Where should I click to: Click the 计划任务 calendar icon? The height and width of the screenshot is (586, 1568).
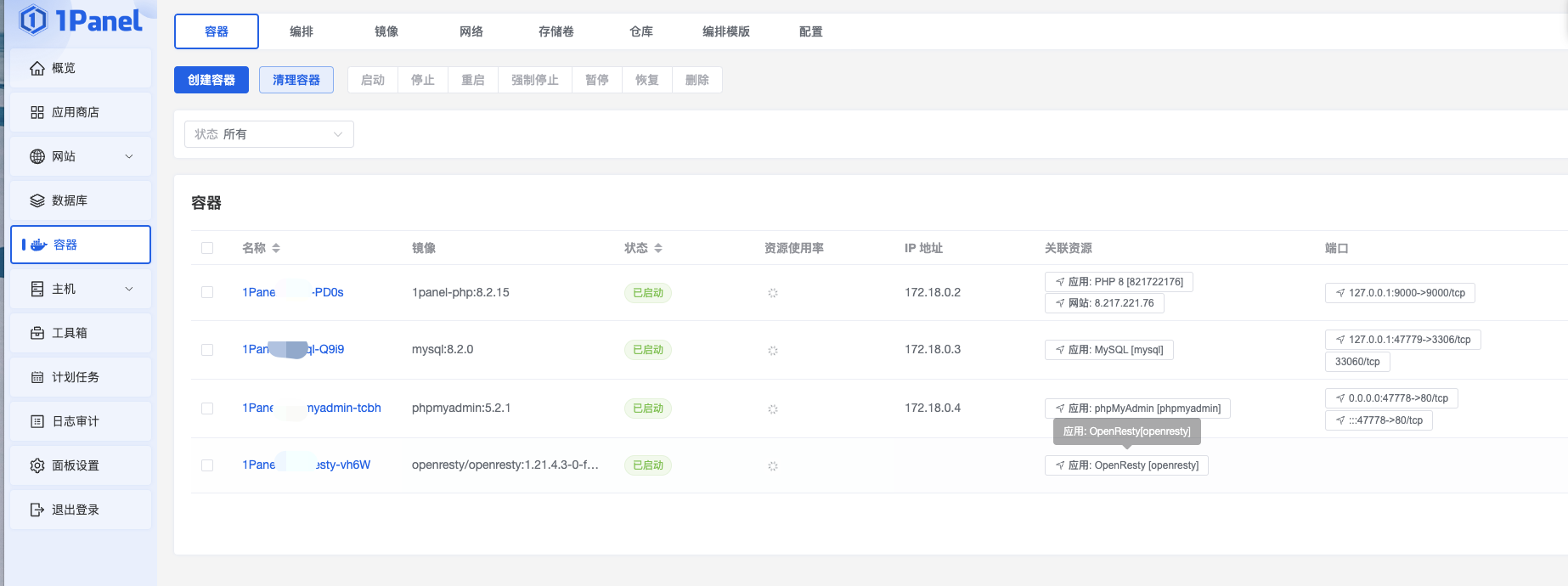click(x=37, y=377)
